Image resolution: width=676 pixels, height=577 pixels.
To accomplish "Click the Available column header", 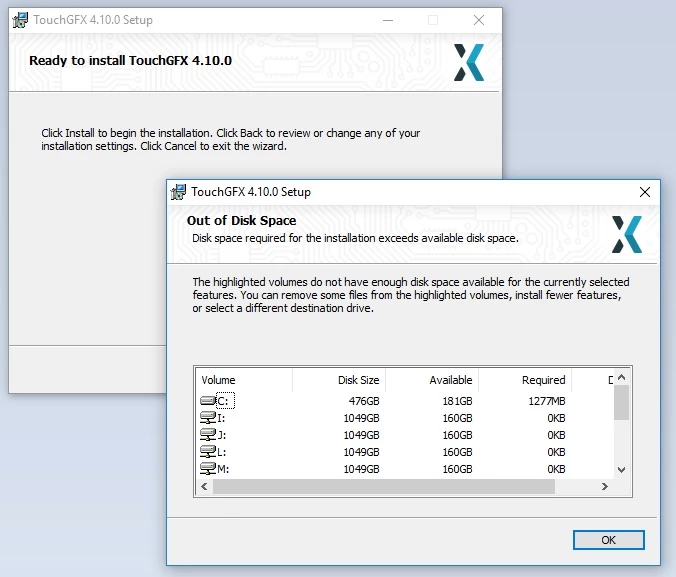I will pyautogui.click(x=432, y=380).
